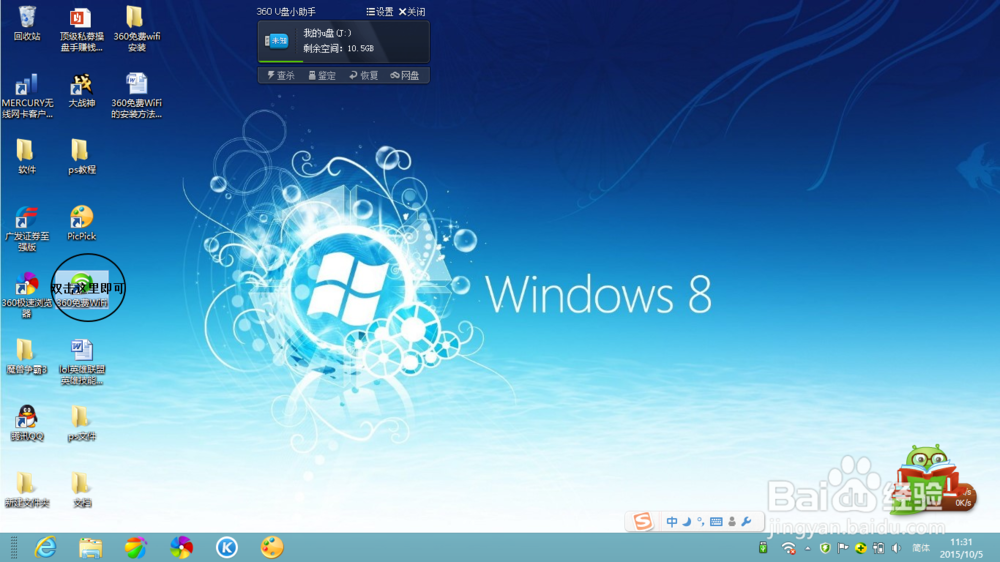Viewport: 1000px width, 562px height.
Task: Open Action Center flag tray icon
Action: coord(842,548)
